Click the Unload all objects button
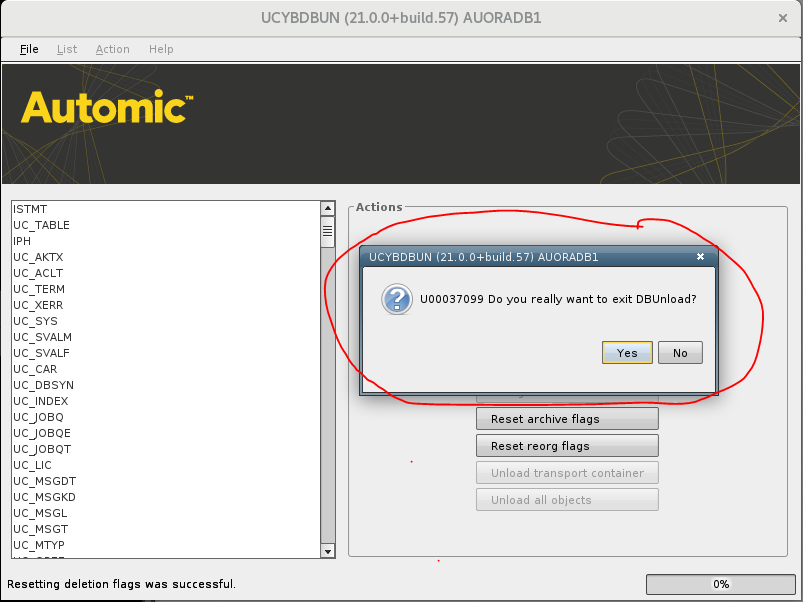Screen dimensions: 803x602 coord(567,500)
